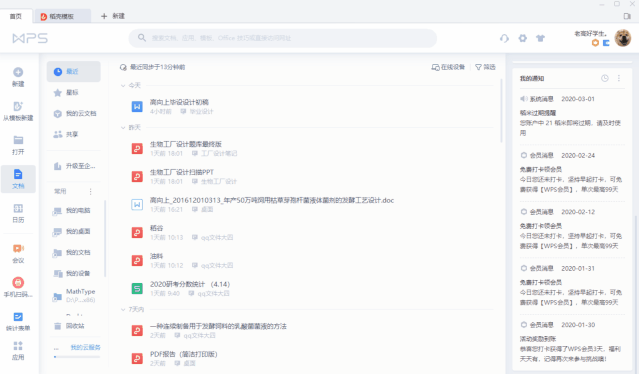Open My computer (我的电脑) location
This screenshot has width=639, height=374.
point(73,210)
